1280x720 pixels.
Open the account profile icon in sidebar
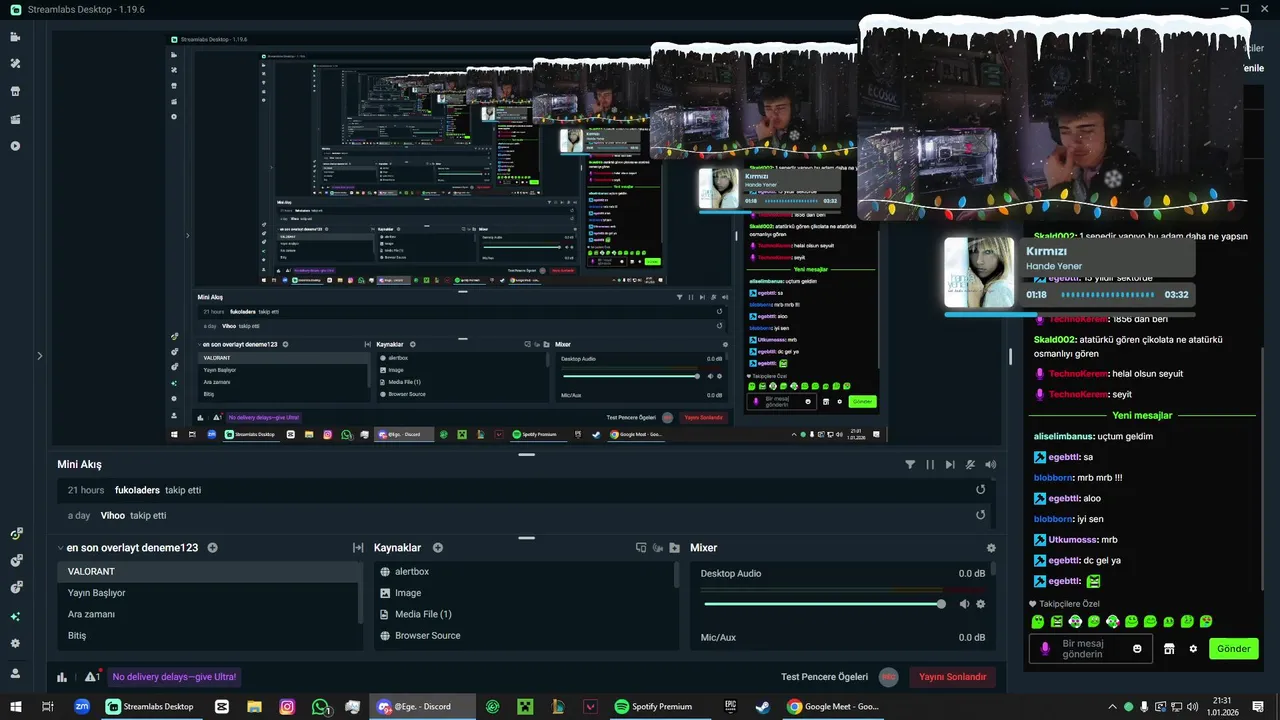pyautogui.click(x=15, y=673)
